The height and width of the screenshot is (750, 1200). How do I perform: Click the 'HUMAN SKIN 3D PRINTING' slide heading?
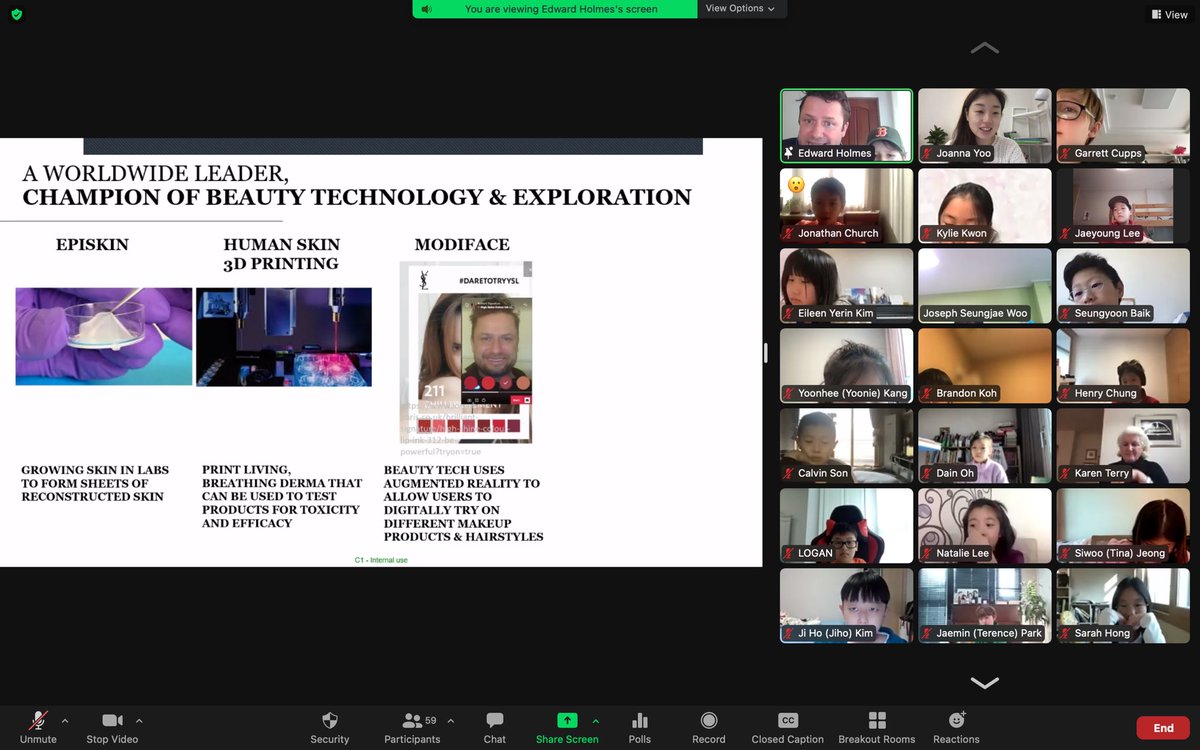coord(281,254)
